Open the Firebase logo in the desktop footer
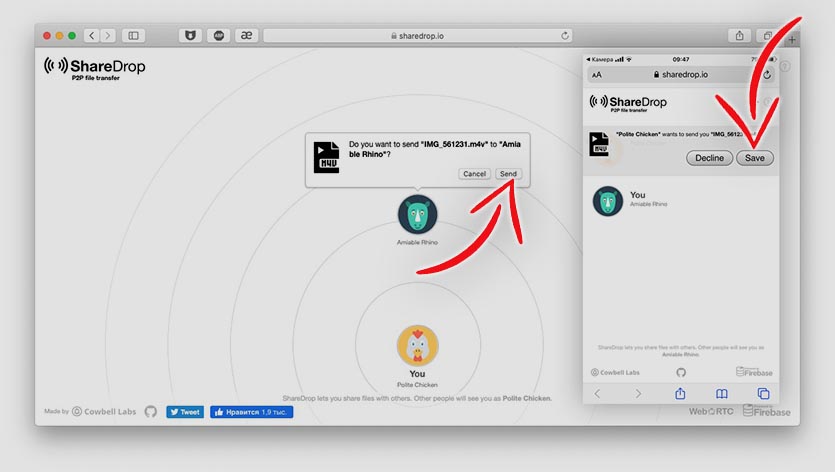The width and height of the screenshot is (835, 472). click(x=766, y=411)
